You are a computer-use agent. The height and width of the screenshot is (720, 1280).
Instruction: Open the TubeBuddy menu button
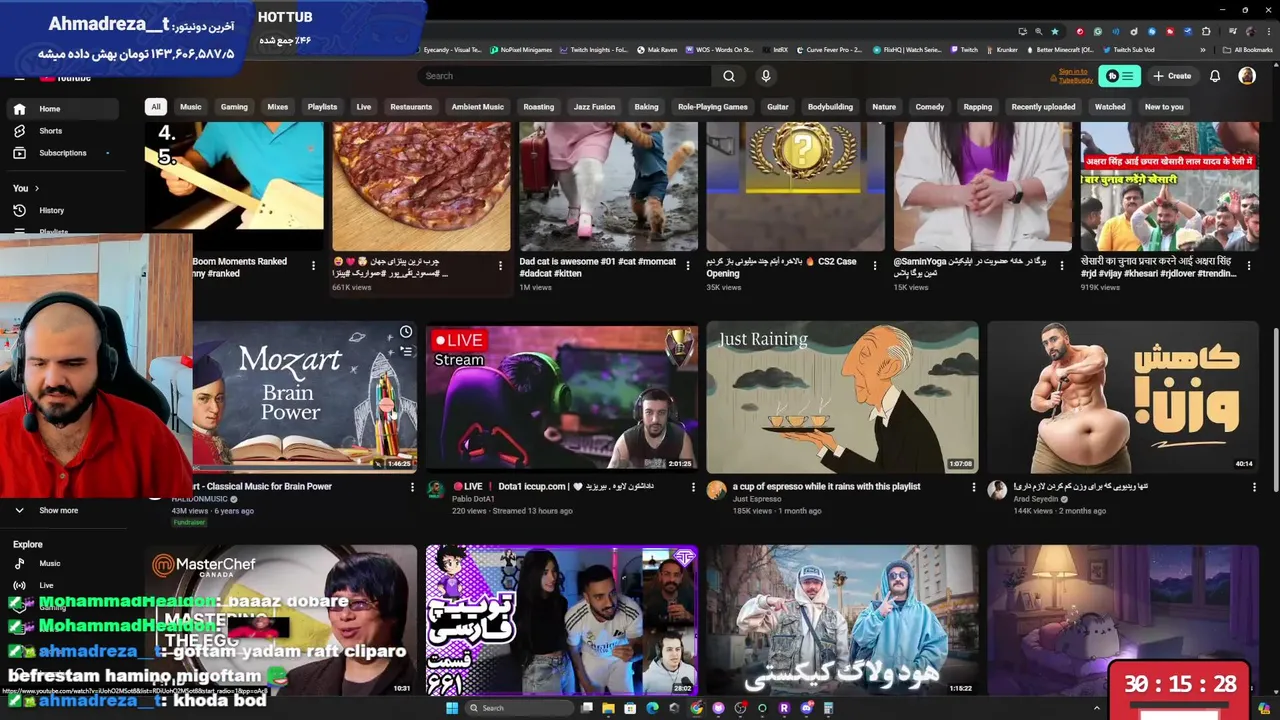1119,76
